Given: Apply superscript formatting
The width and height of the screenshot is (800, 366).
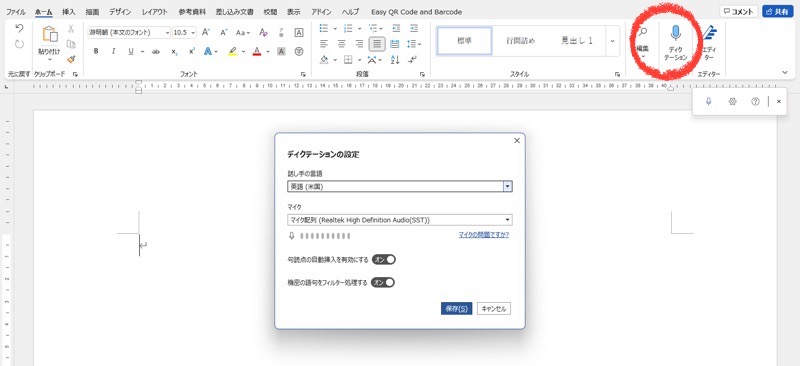Looking at the screenshot, I should coord(192,51).
